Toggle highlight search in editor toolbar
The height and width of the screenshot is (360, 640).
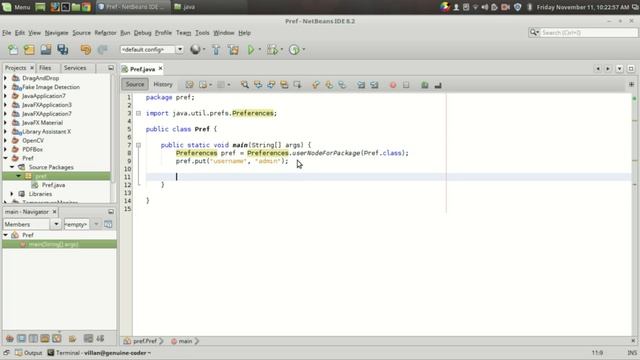pyautogui.click(x=284, y=85)
